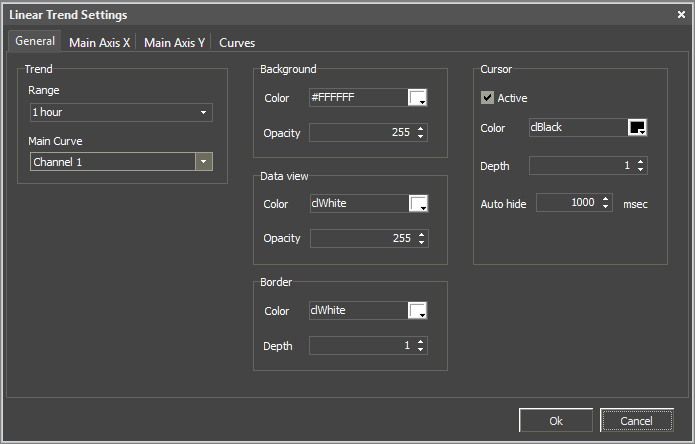Increase Border depth with up arrow

[421, 342]
